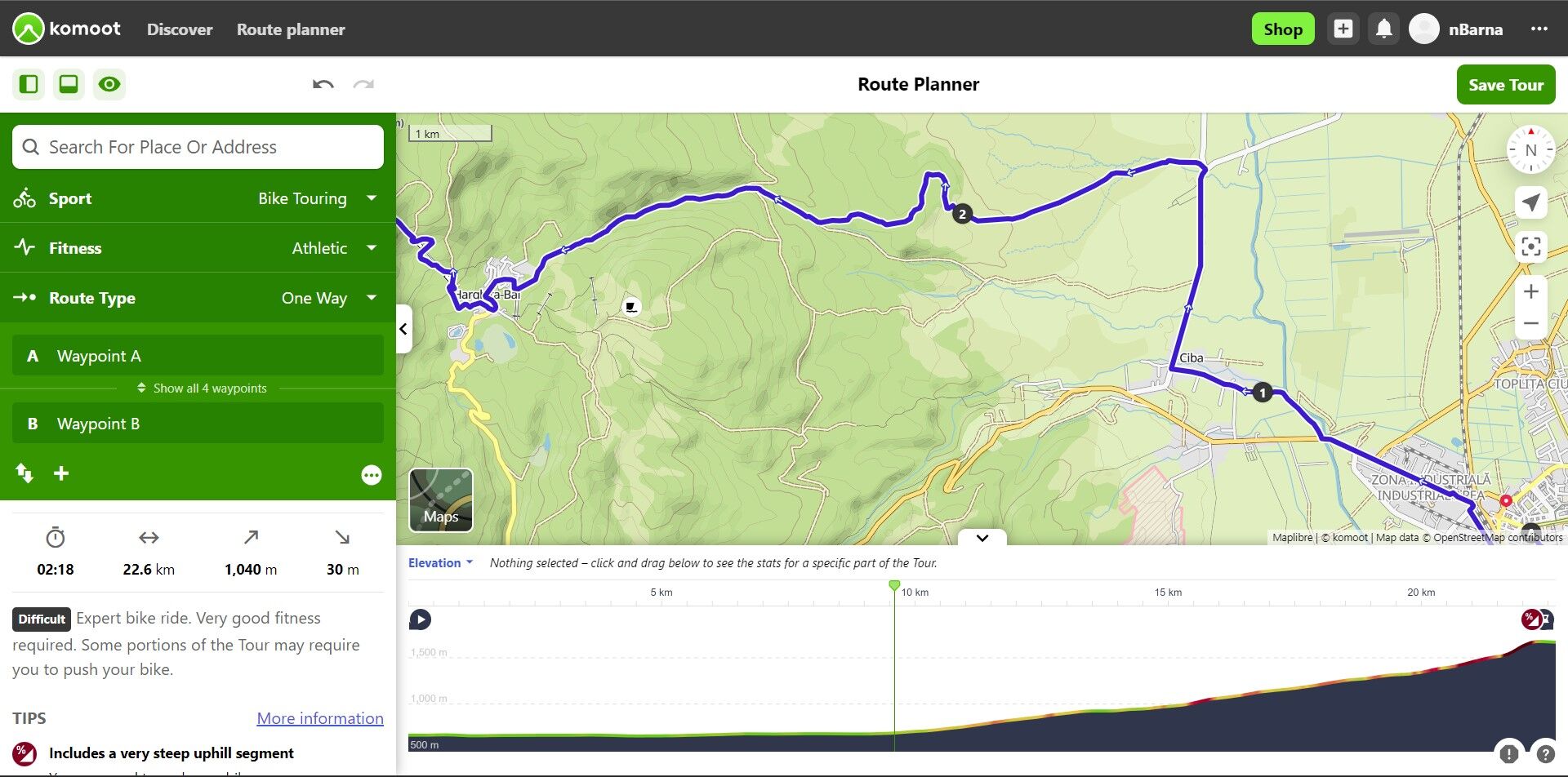Viewport: 1568px width, 777px height.
Task: Click the green elevation profile position marker
Action: 894,585
